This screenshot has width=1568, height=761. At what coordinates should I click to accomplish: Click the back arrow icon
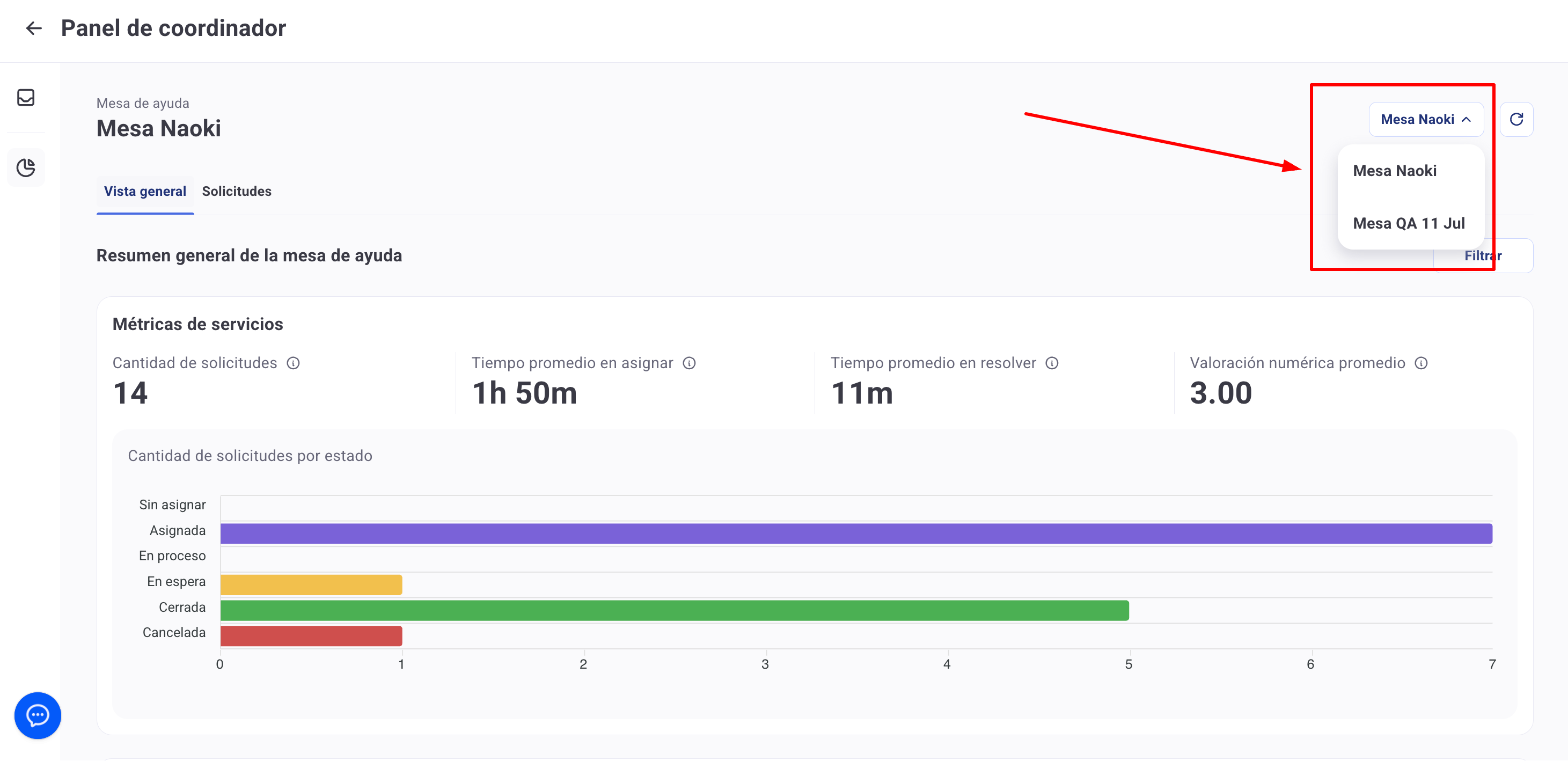(34, 28)
